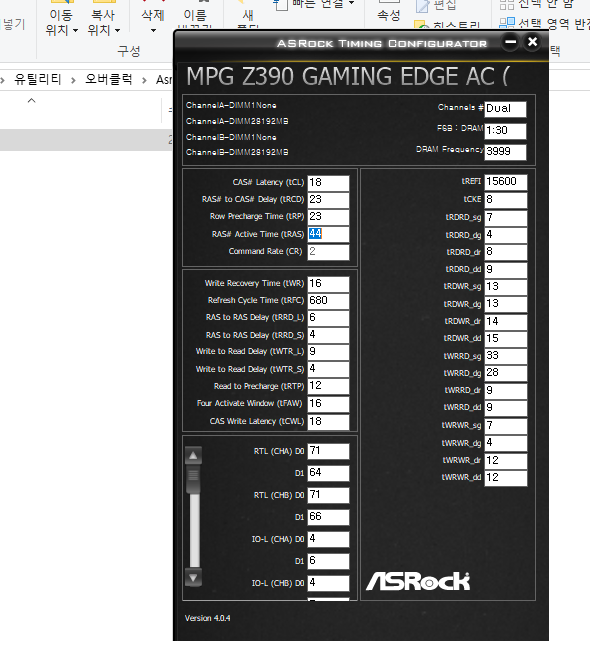590x664 pixels.
Task: Click the tWTR_S Write to Read Delay field
Action: pos(328,369)
